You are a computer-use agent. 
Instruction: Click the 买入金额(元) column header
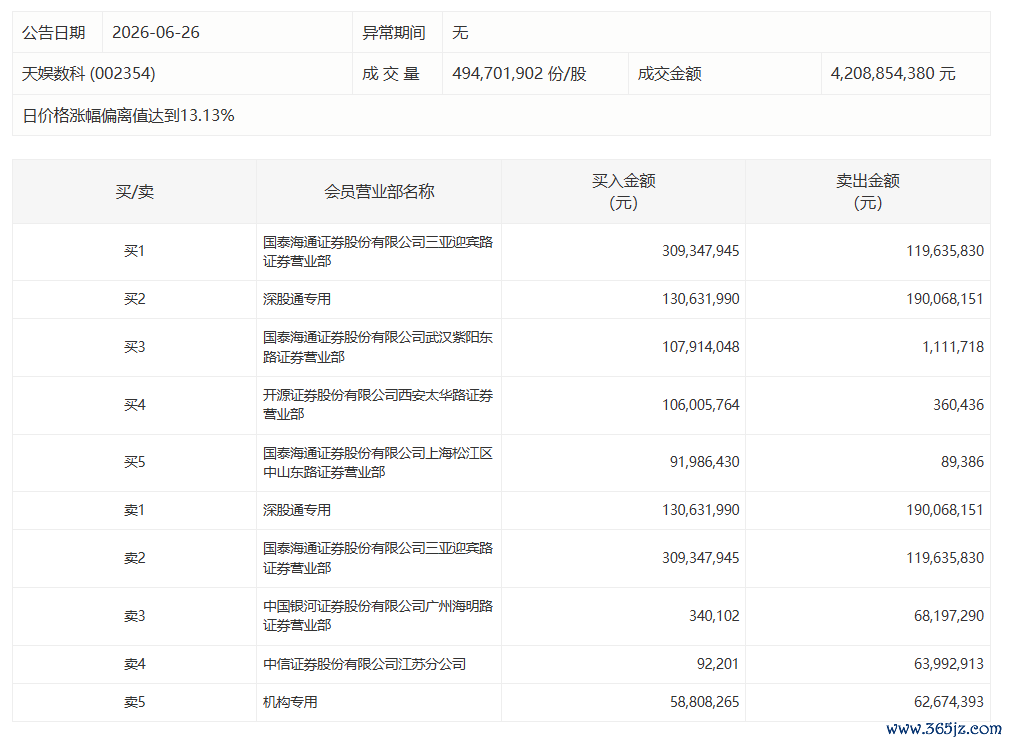[x=624, y=191]
